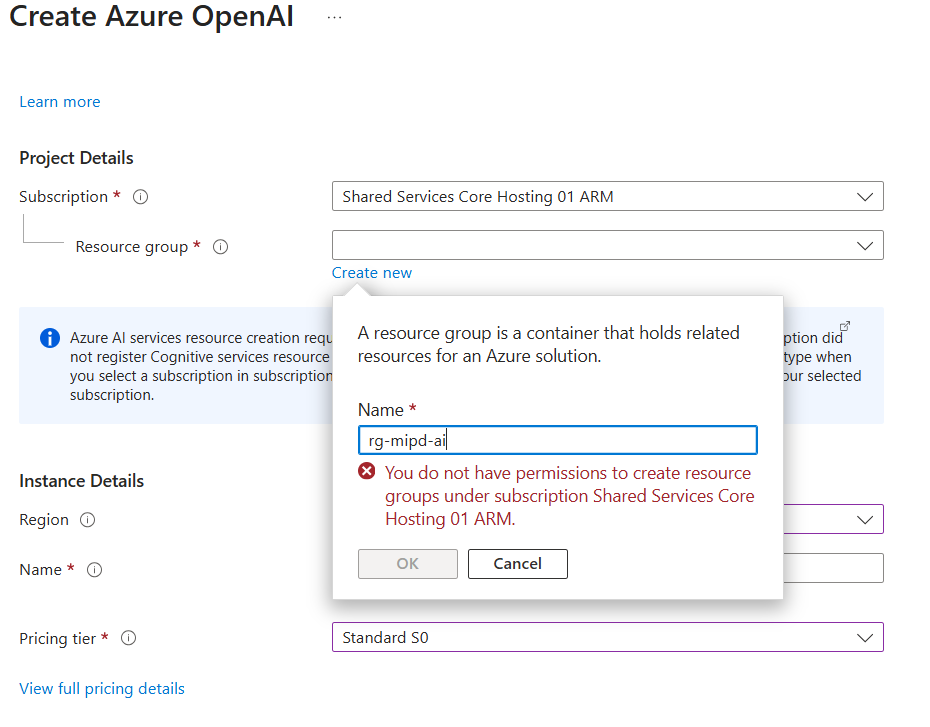930x727 pixels.
Task: Click the Create Azure OpenAI page title
Action: coord(152,17)
